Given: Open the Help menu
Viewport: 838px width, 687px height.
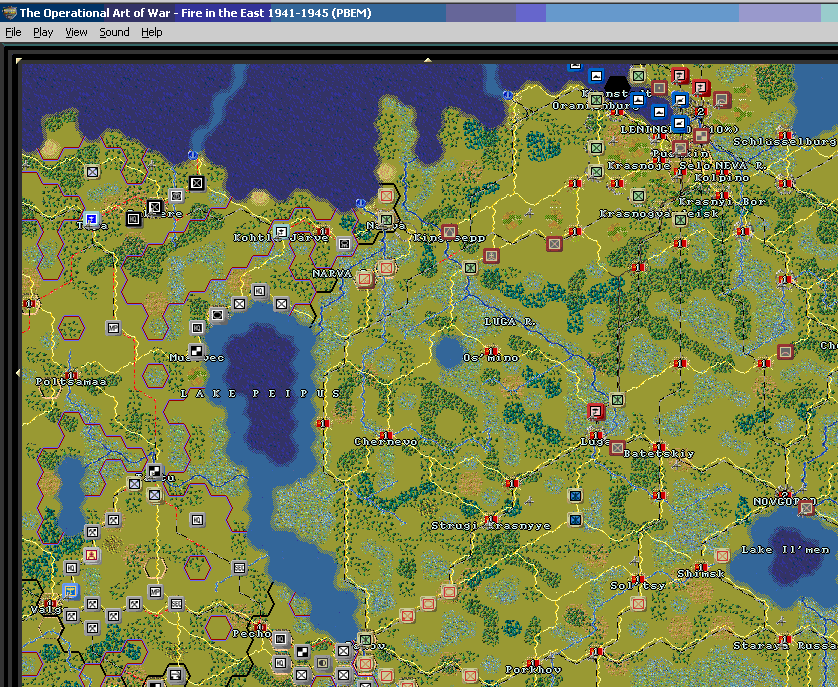Looking at the screenshot, I should (x=151, y=33).
